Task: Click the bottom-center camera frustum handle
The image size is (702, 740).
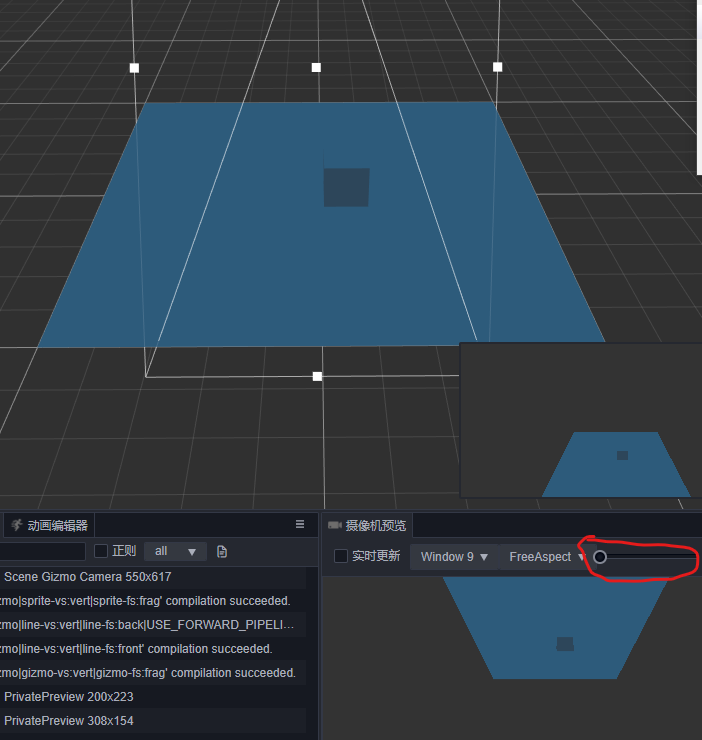Action: click(318, 376)
